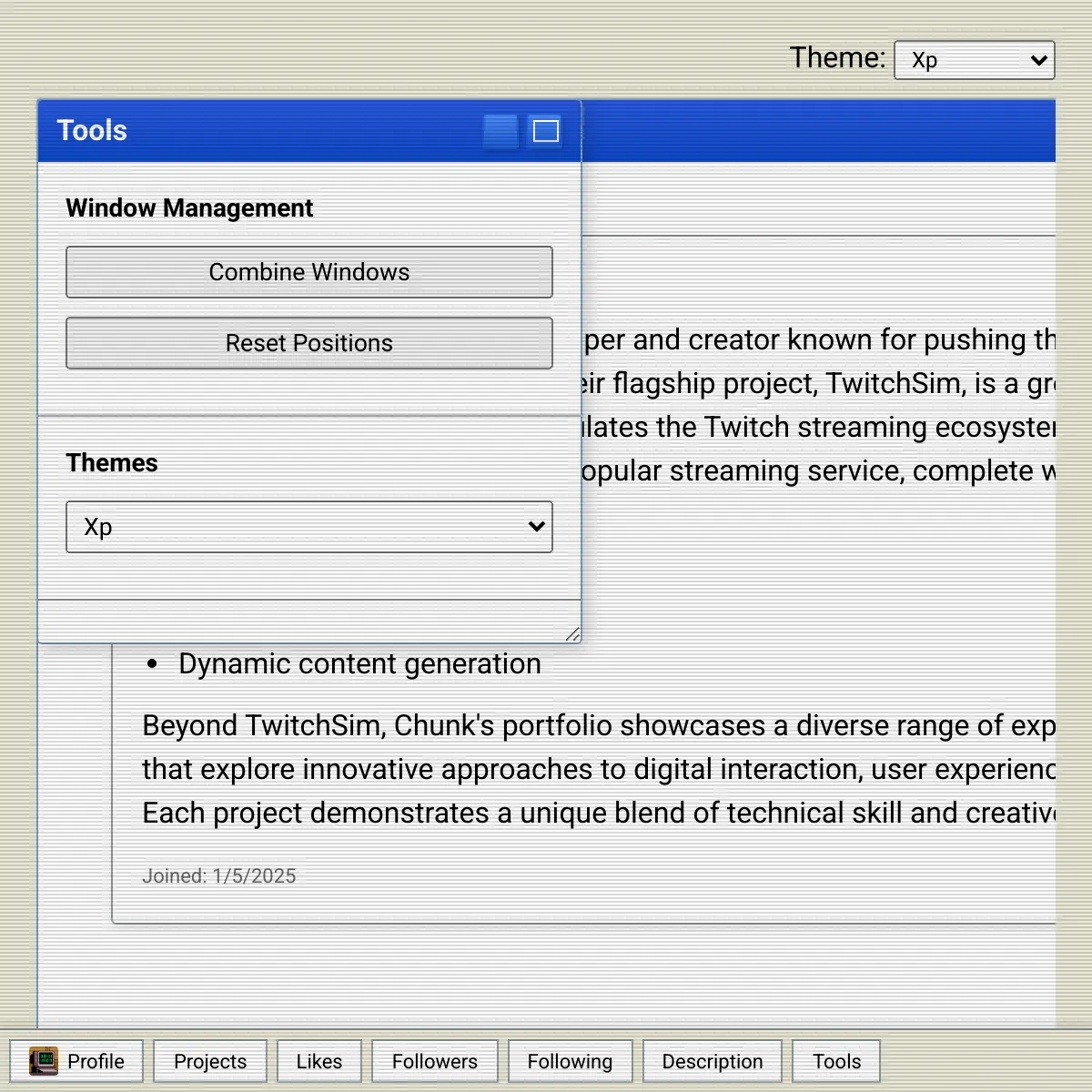Click the Dynamic content generation bullet item
Viewport: 1092px width, 1092px height.
click(359, 664)
